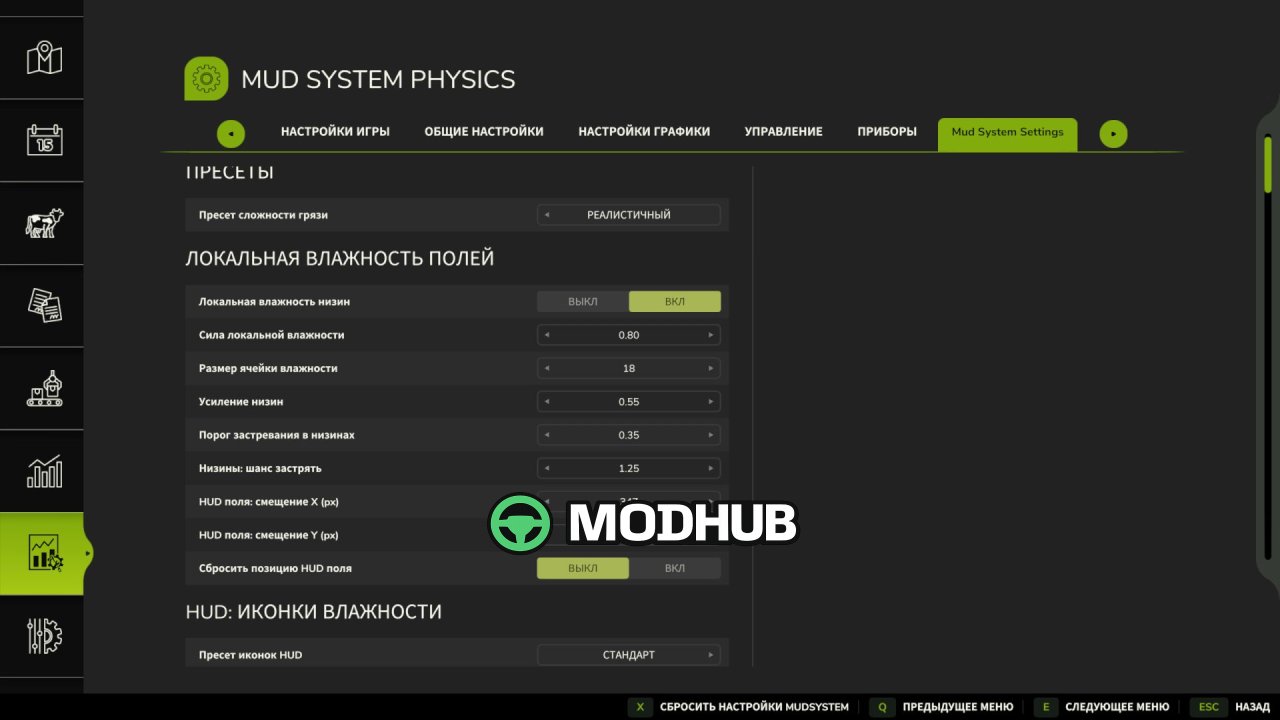
Task: Select next Пресет иконок HUD option
Action: click(x=711, y=655)
